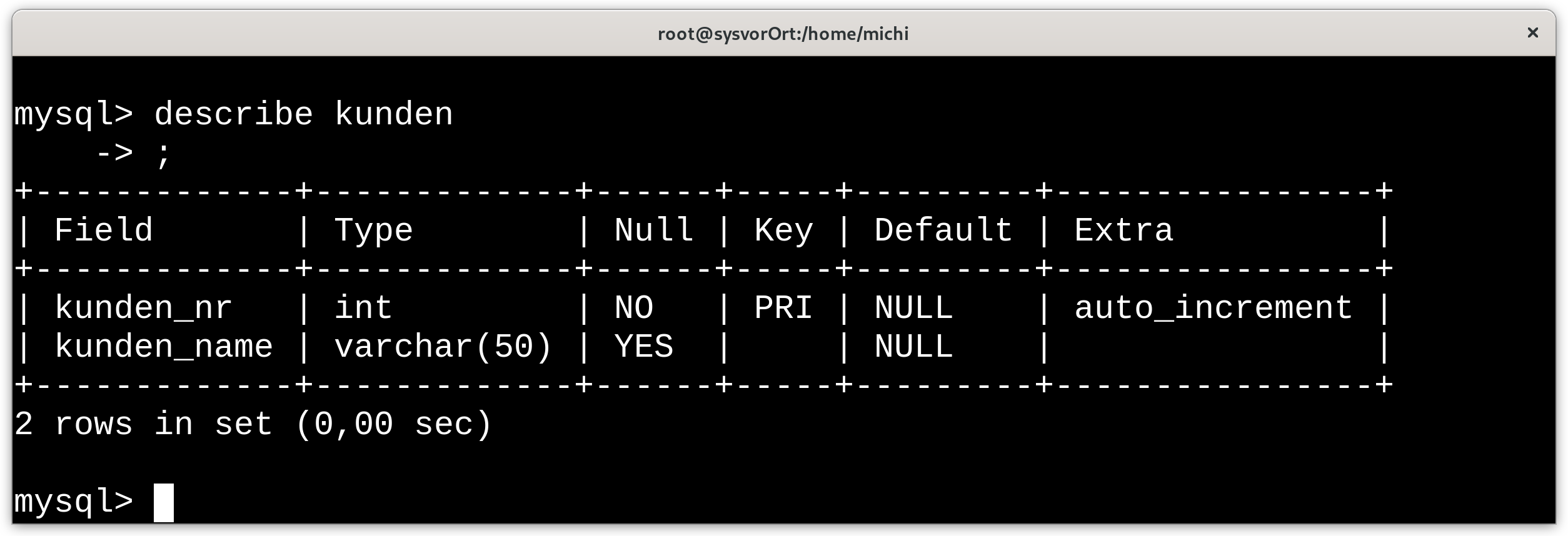Close the terminal window
The image size is (1568, 536).
click(1532, 32)
